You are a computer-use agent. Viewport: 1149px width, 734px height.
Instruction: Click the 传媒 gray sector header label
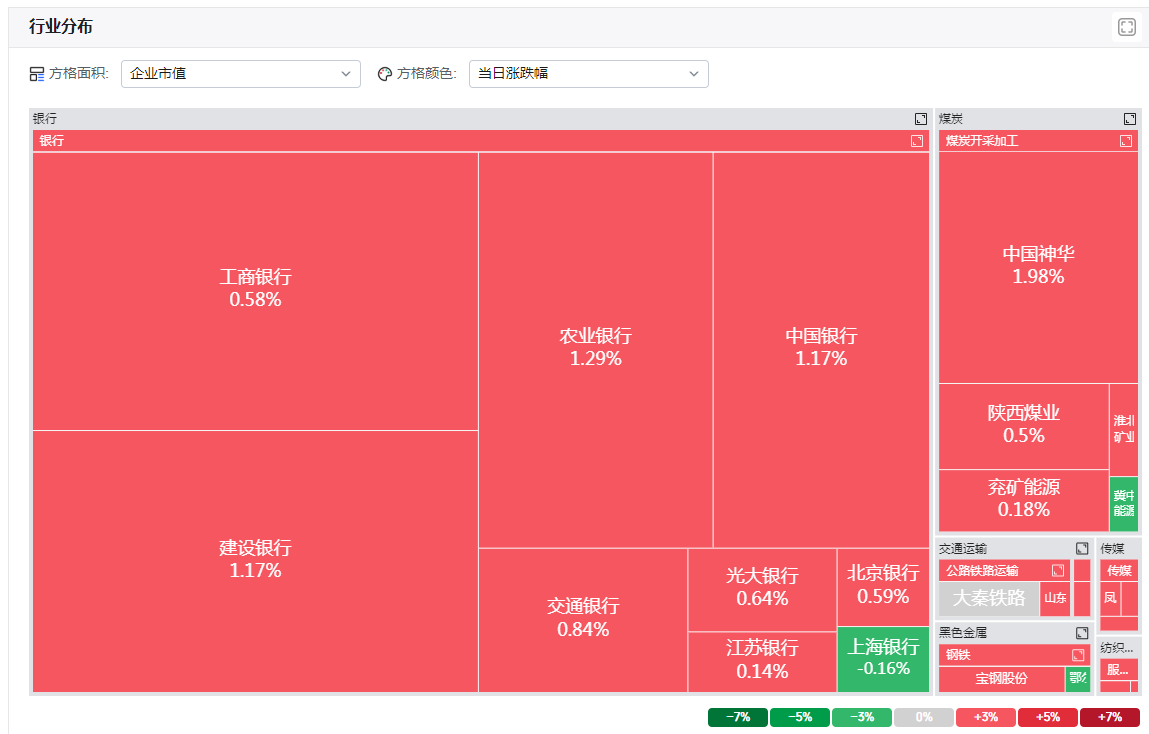tap(1112, 549)
